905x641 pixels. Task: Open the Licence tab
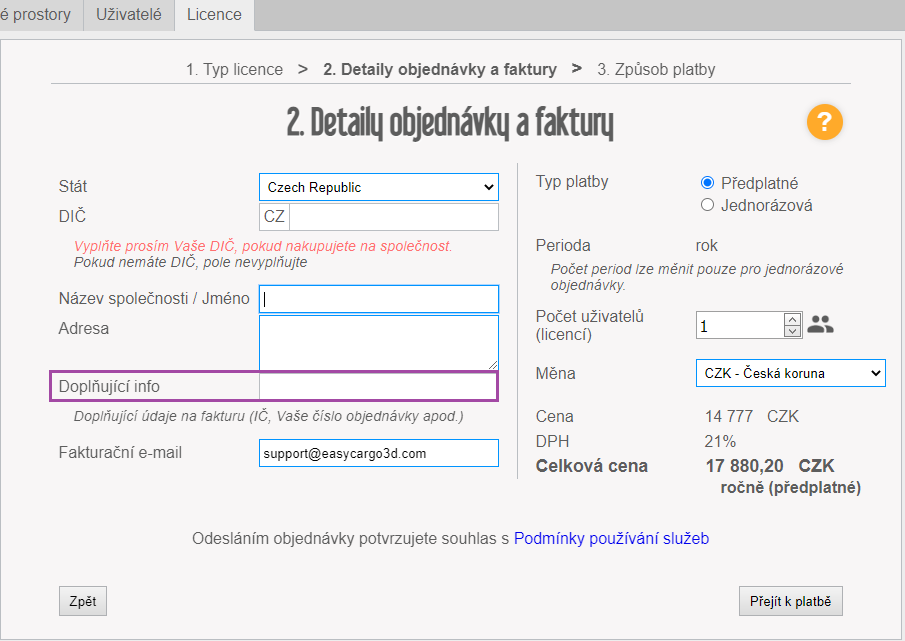pyautogui.click(x=214, y=14)
